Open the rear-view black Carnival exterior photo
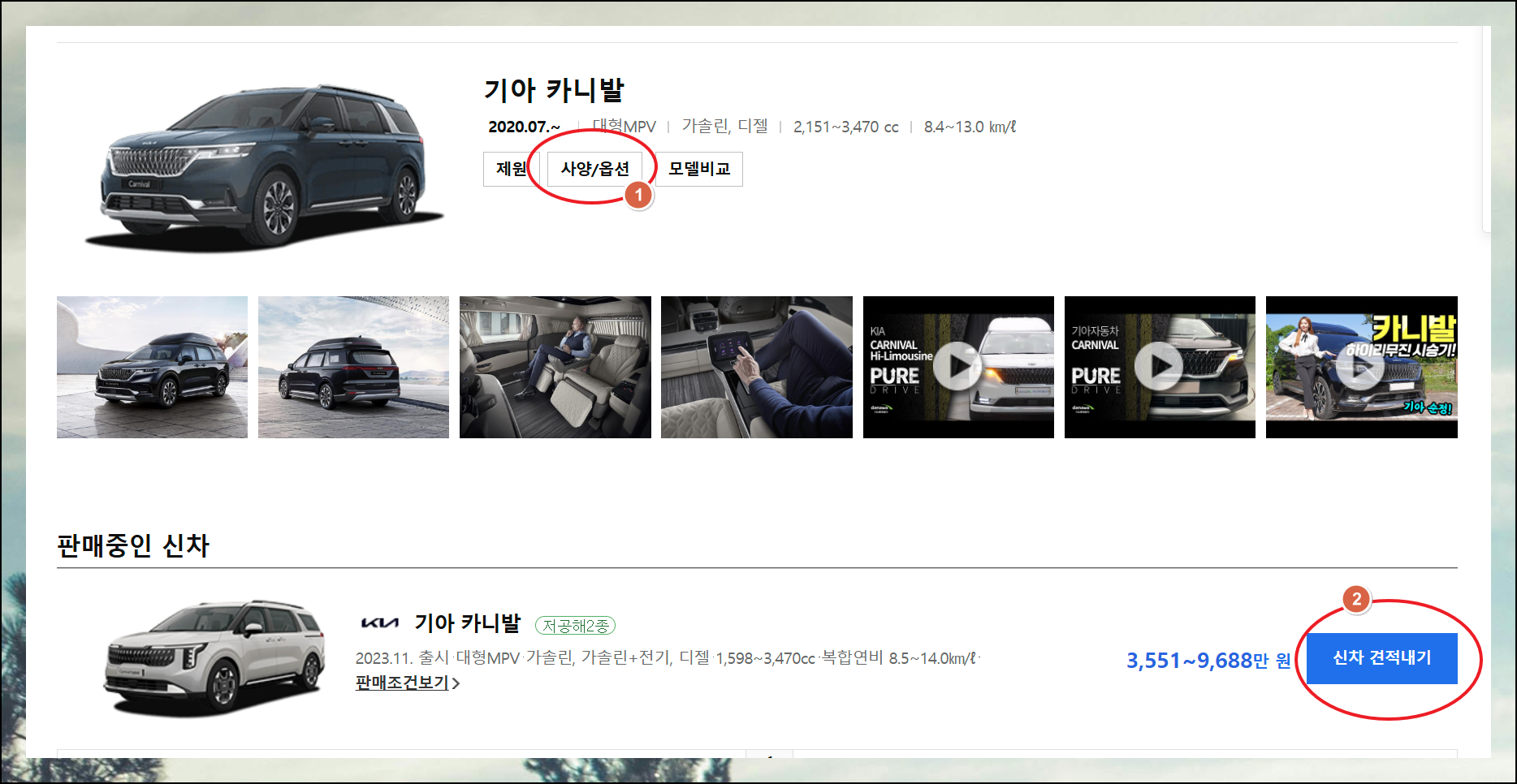Screen dimensions: 1517x784 (353, 367)
